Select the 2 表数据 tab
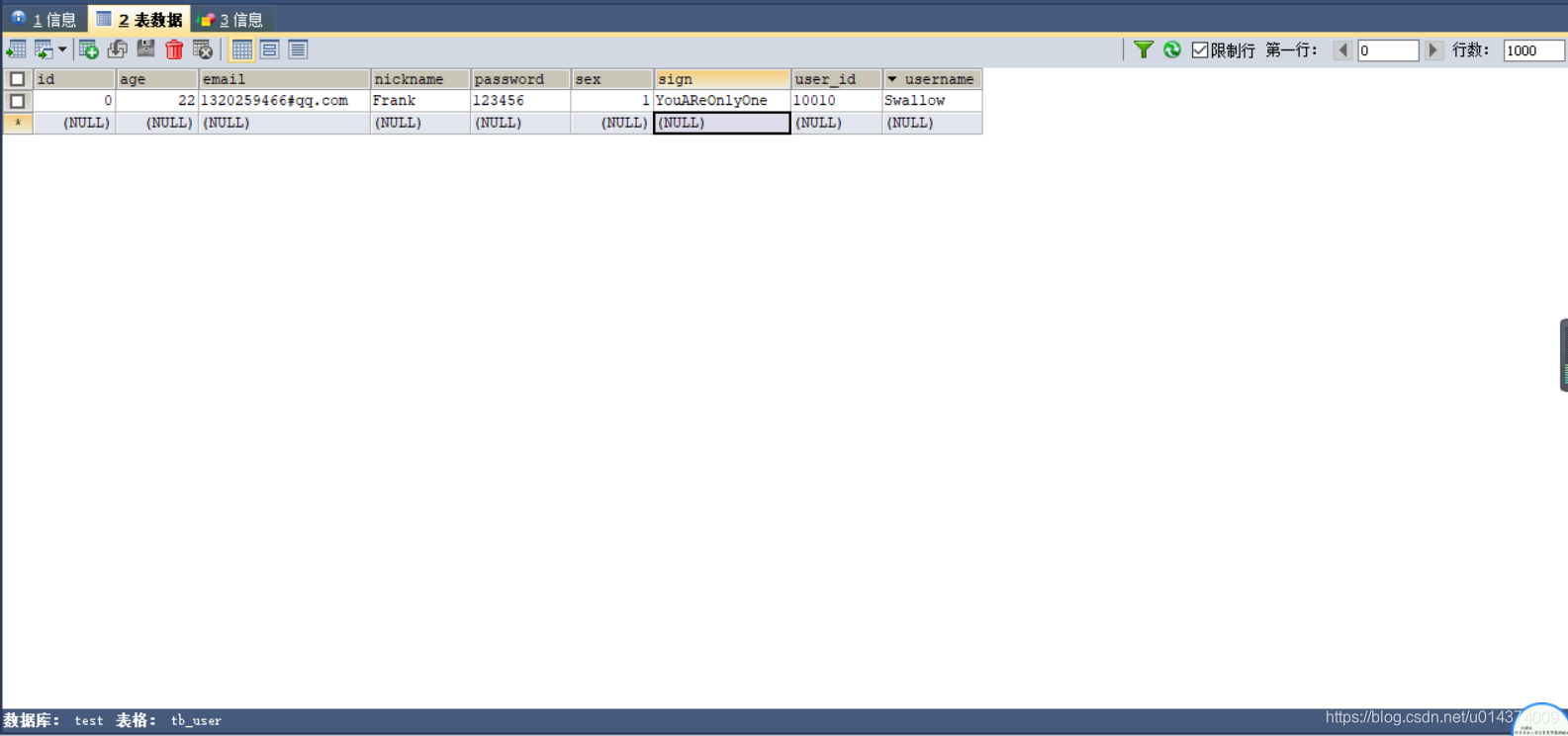This screenshot has height=736, width=1568. point(139,19)
